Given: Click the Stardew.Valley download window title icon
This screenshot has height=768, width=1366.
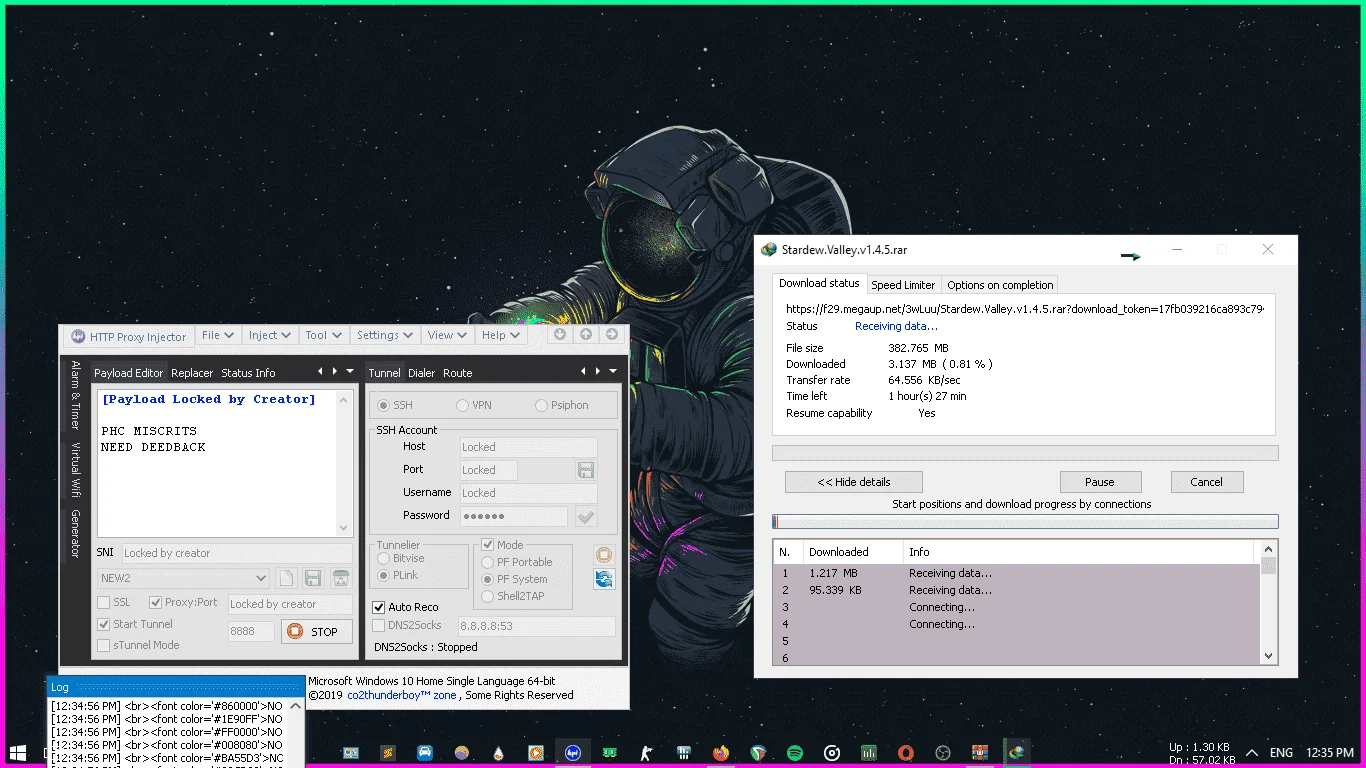Looking at the screenshot, I should [769, 250].
